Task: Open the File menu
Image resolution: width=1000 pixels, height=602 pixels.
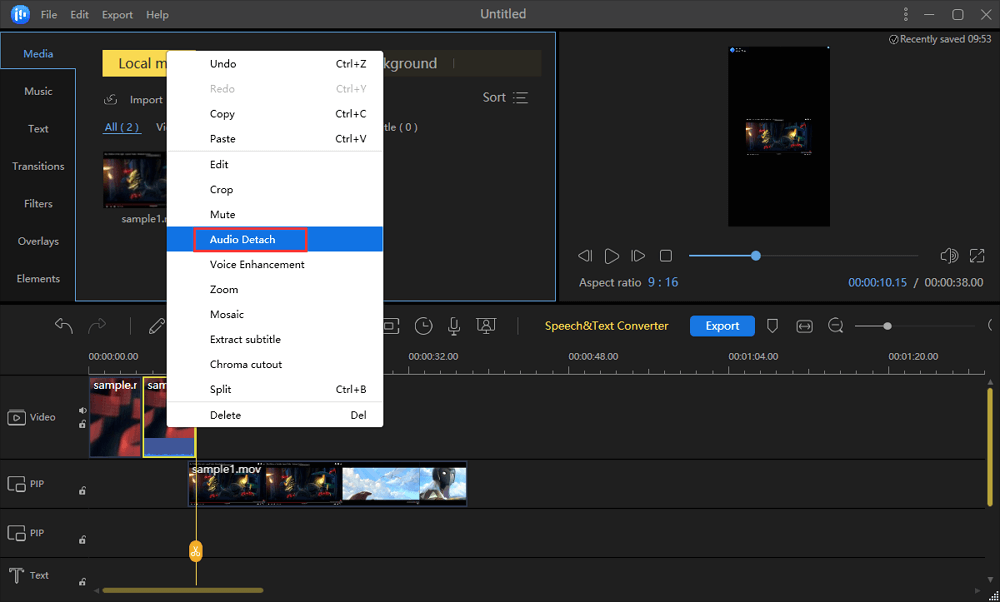Action: (49, 15)
